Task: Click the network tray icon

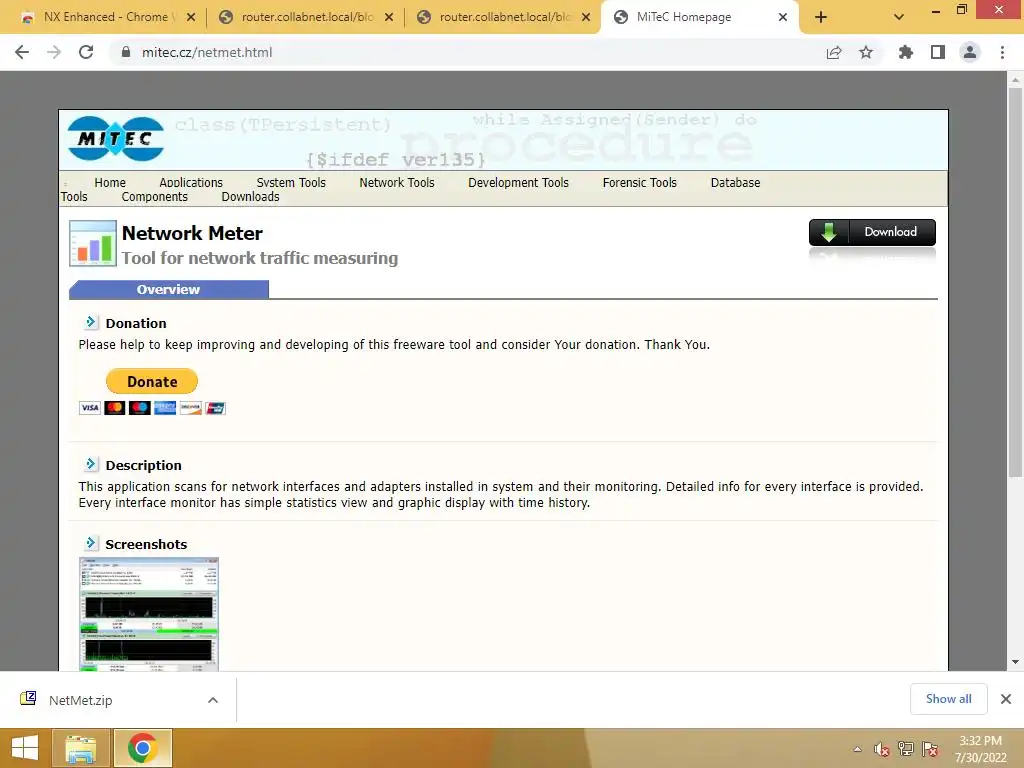Action: point(906,749)
